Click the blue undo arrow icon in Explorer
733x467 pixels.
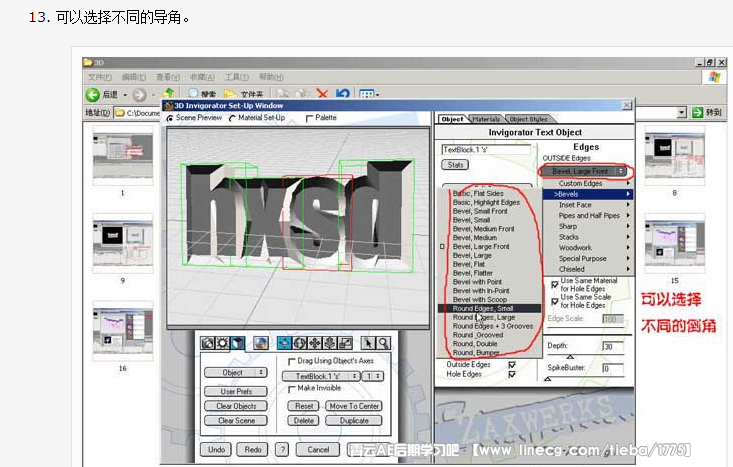(x=343, y=93)
